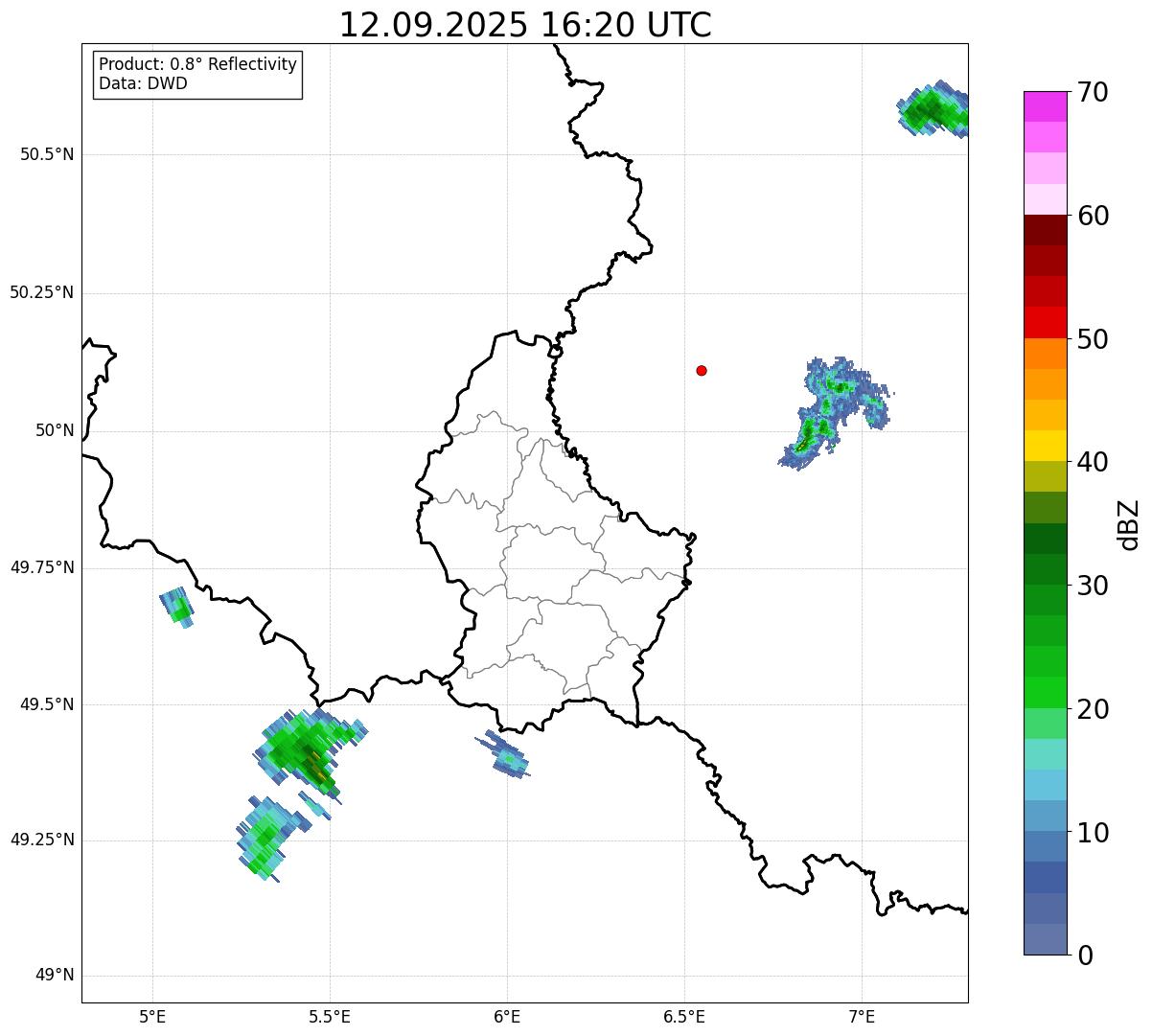Click the longitude label "5°E"
The image size is (1152, 1036).
pos(152,1017)
